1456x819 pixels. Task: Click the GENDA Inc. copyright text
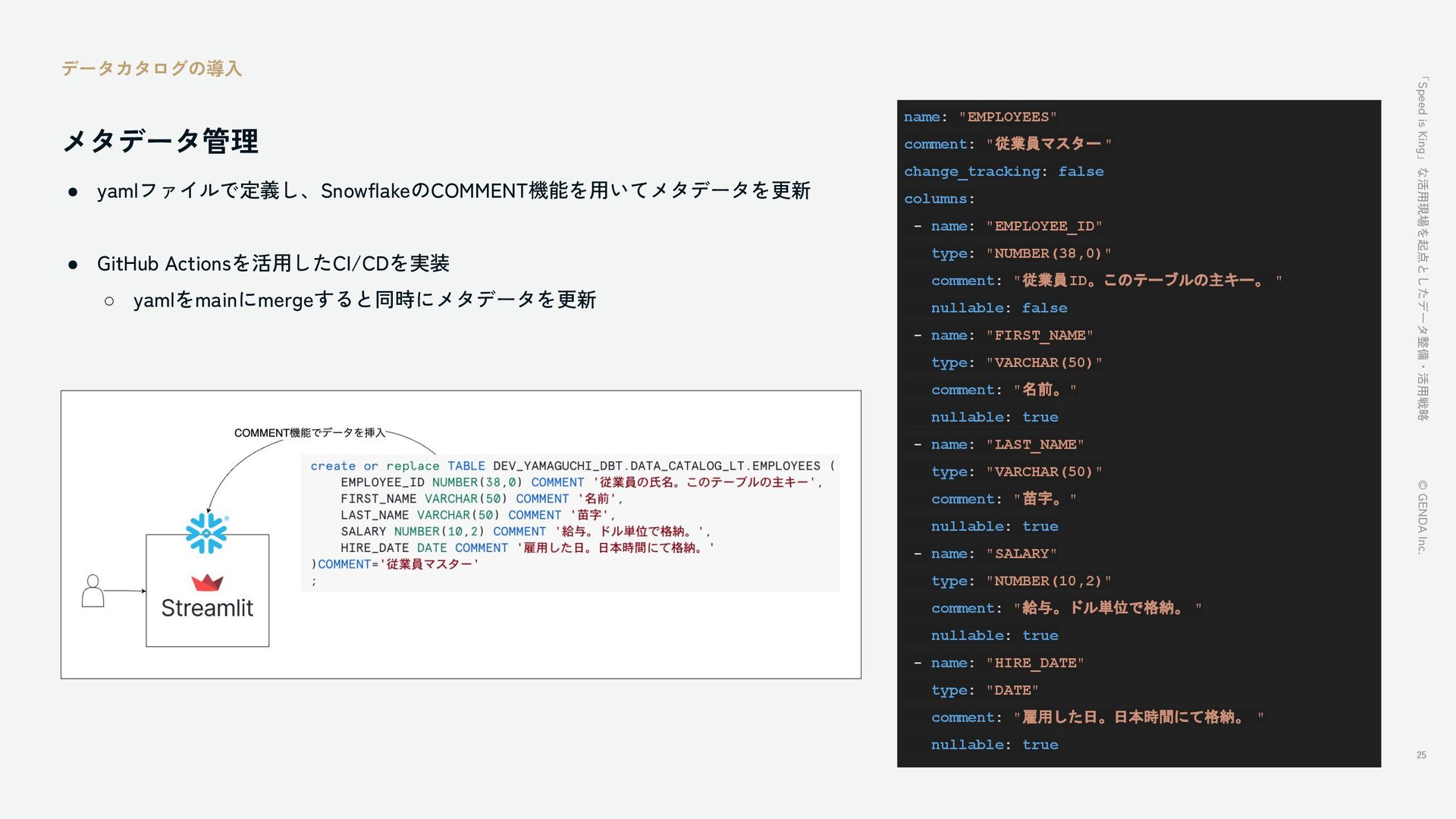point(1422,516)
